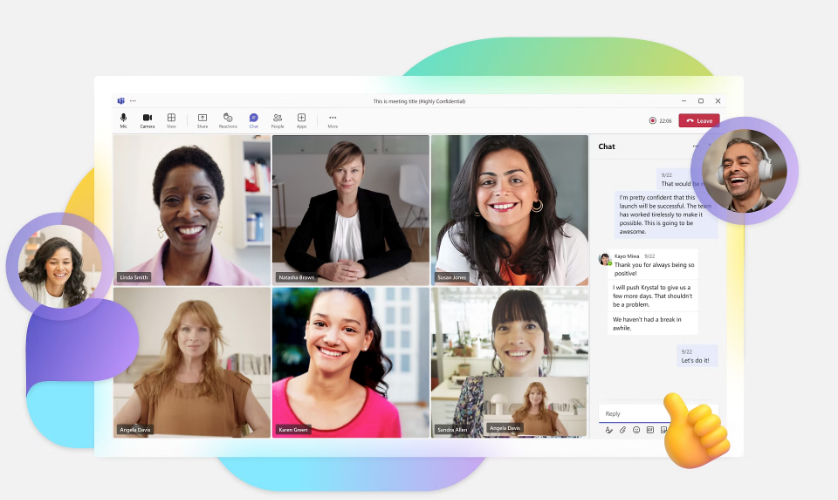Click the Teams logo icon
The image size is (838, 500).
121,101
